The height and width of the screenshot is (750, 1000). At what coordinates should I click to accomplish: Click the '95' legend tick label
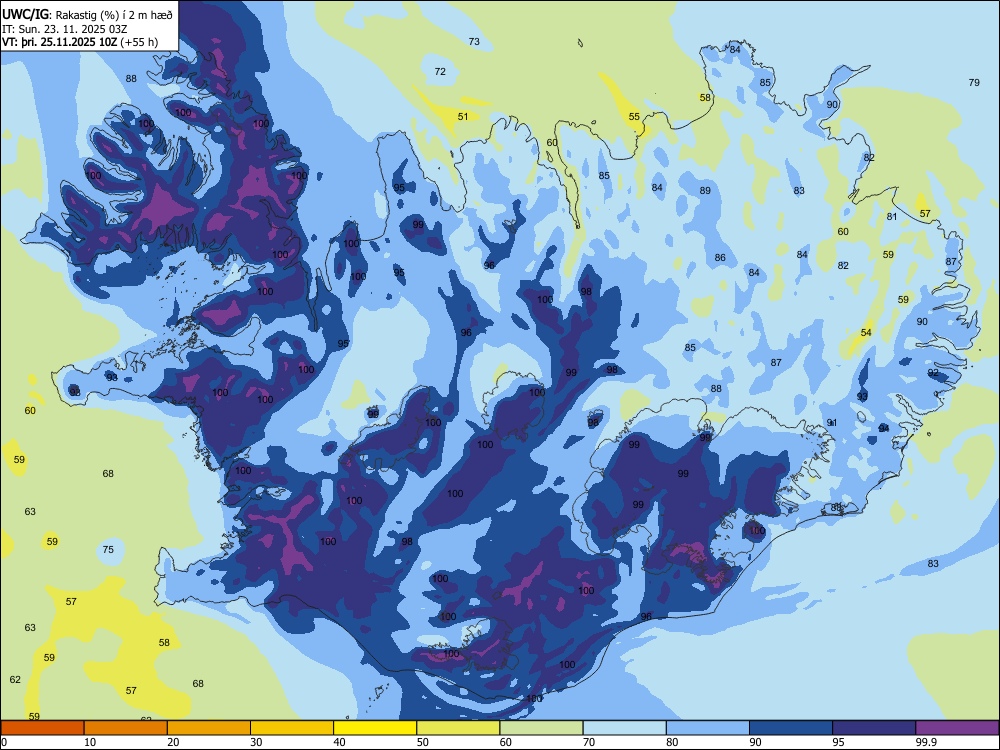(839, 742)
